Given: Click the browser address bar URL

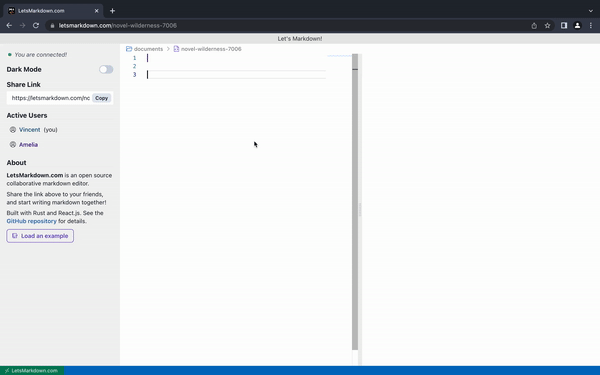Looking at the screenshot, I should point(117,26).
